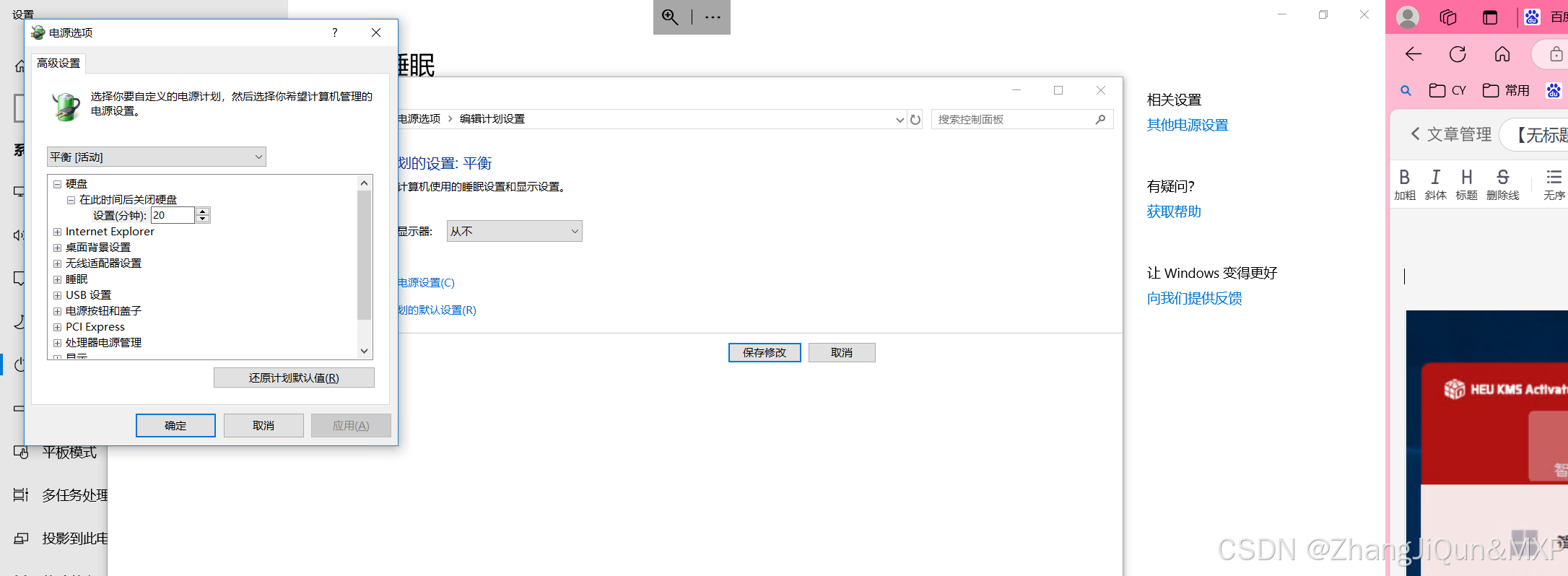1568x576 pixels.
Task: Click 确定 in the 电源选项 dialog
Action: coord(175,426)
